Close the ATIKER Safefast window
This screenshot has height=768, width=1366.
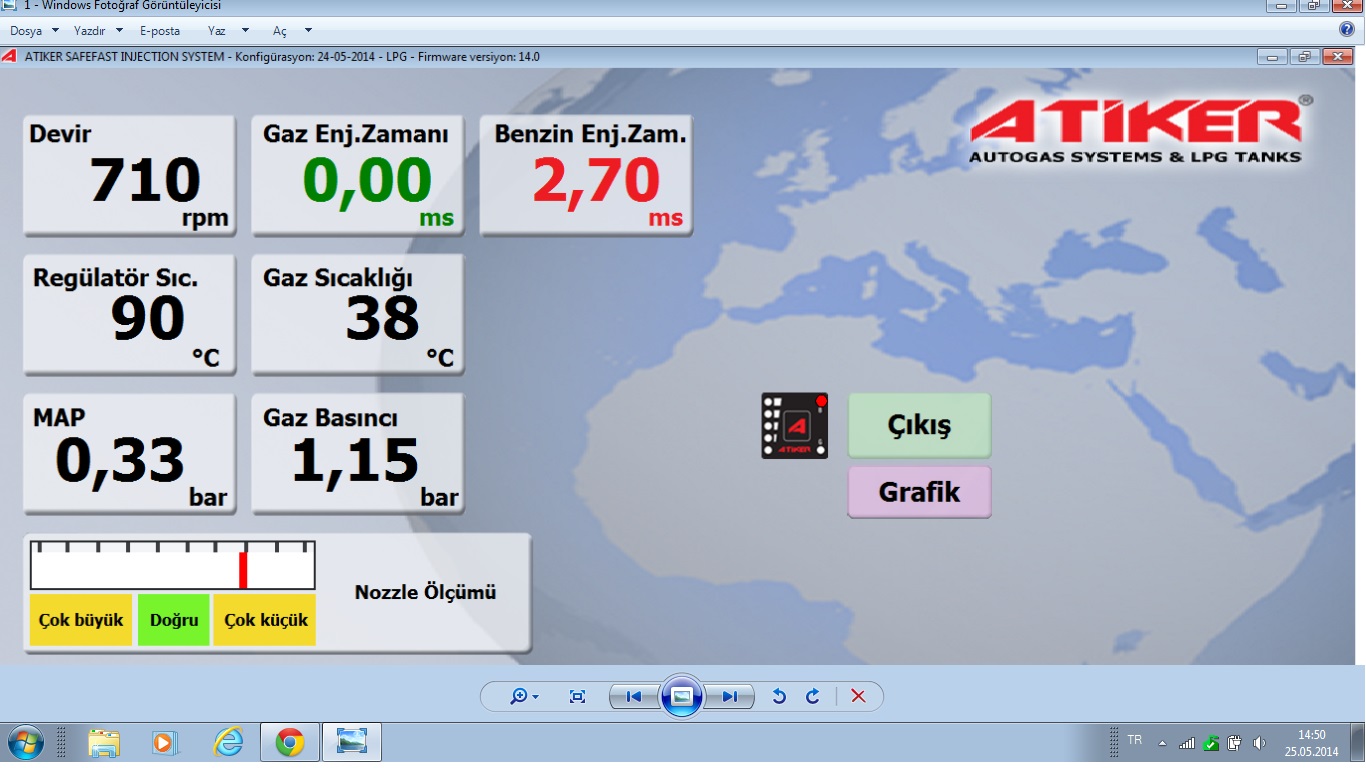pos(1337,57)
